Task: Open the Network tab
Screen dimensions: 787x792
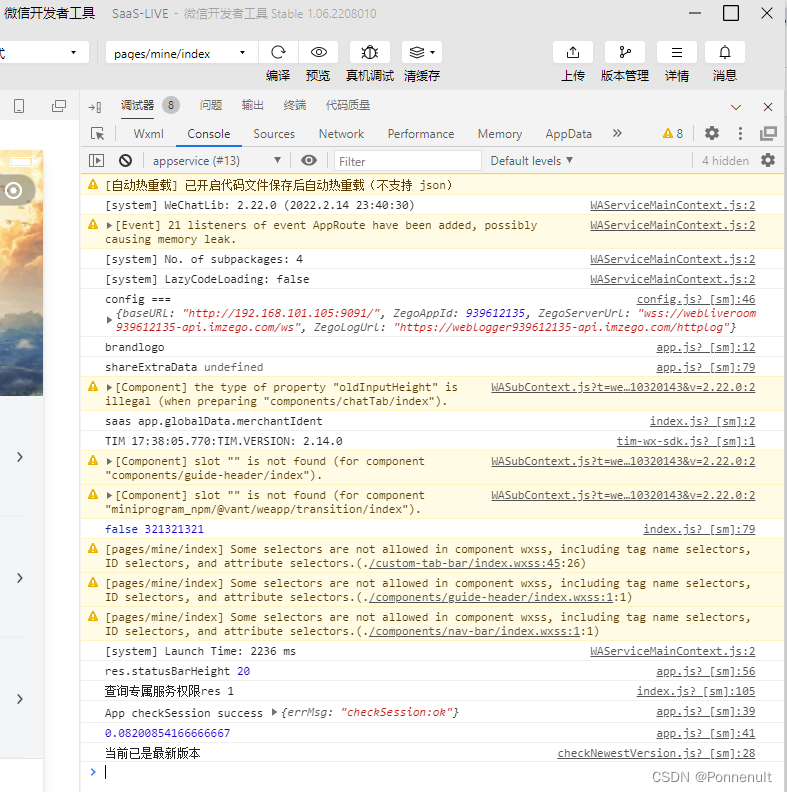Action: (341, 134)
